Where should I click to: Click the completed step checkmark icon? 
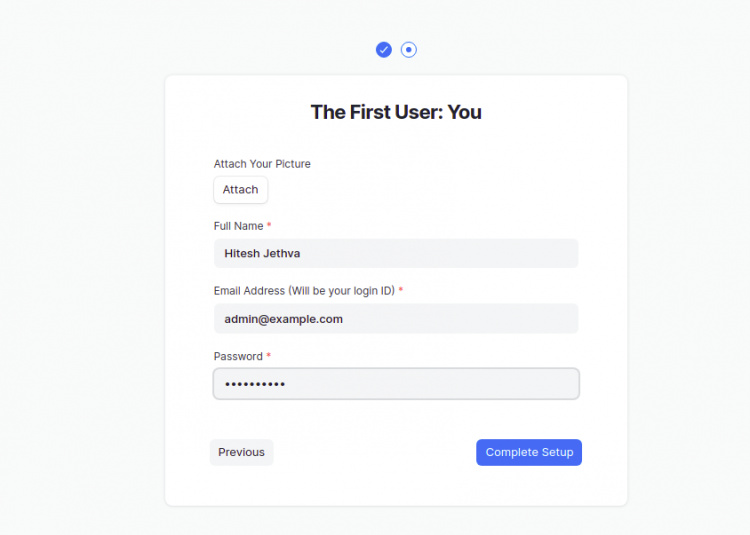tap(384, 50)
